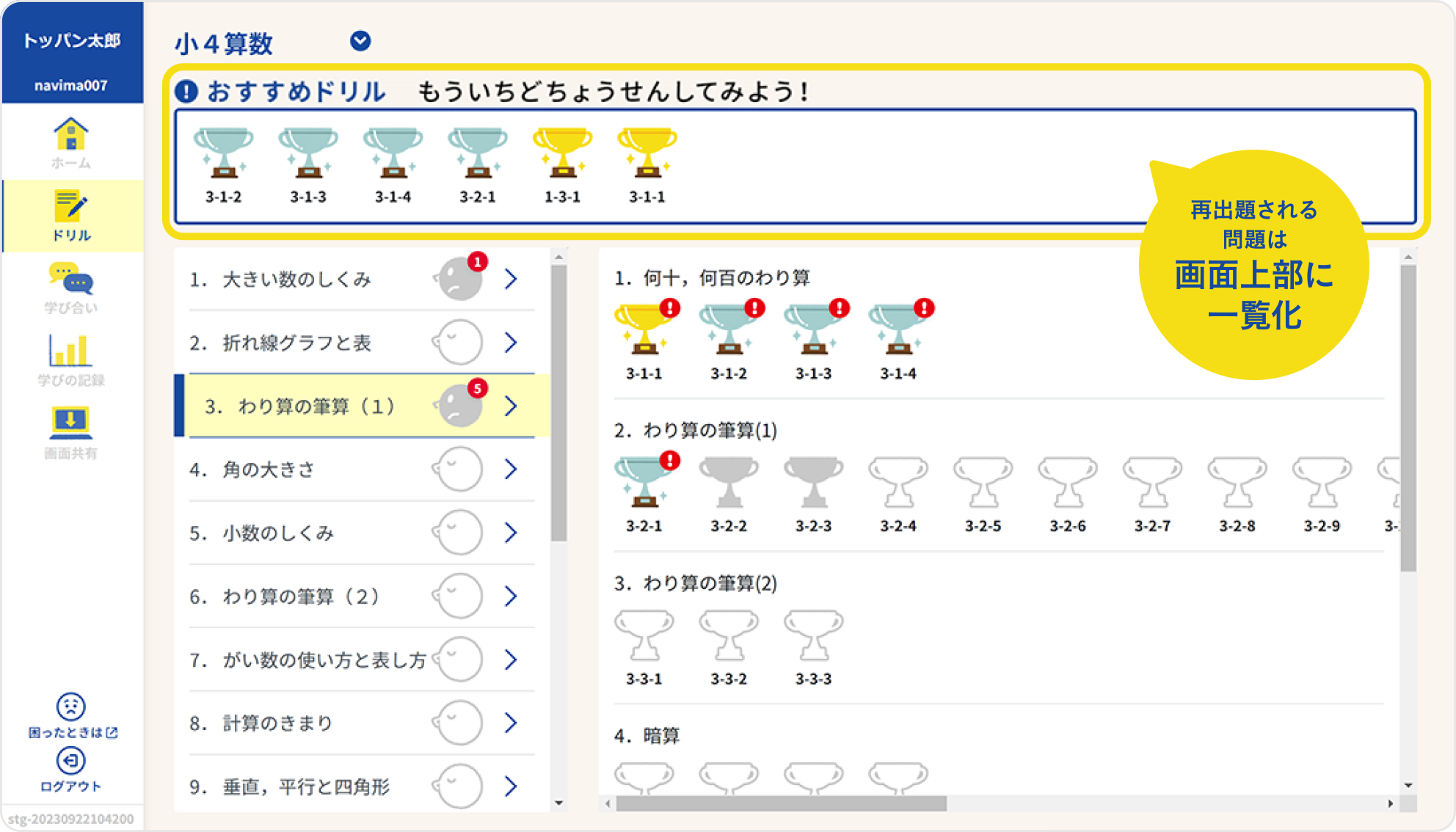Select unit 2. 折れ線グラフと表
The height and width of the screenshot is (832, 1456).
tap(362, 342)
